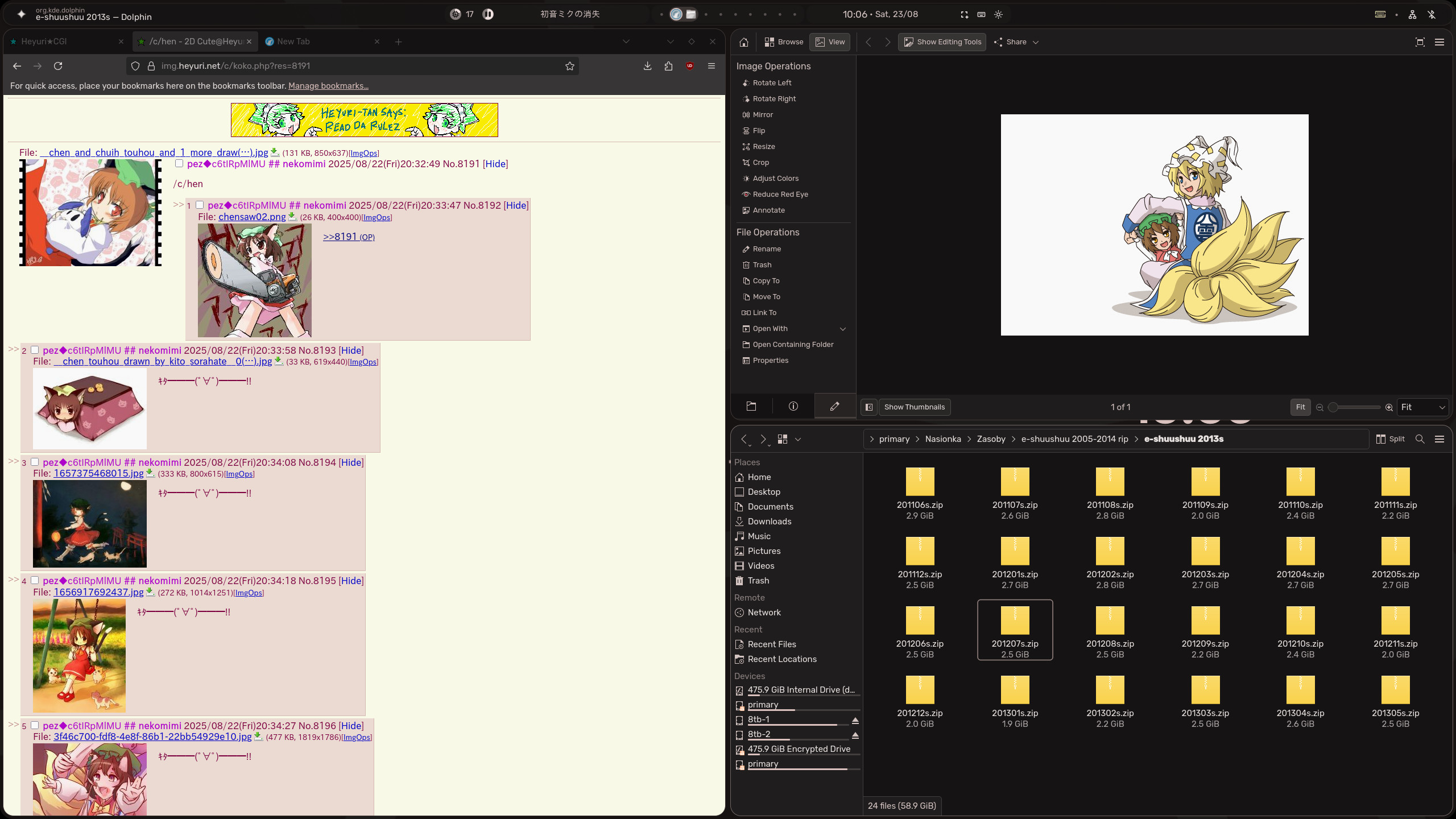Tick the checkbox for post No.8196

tap(35, 726)
